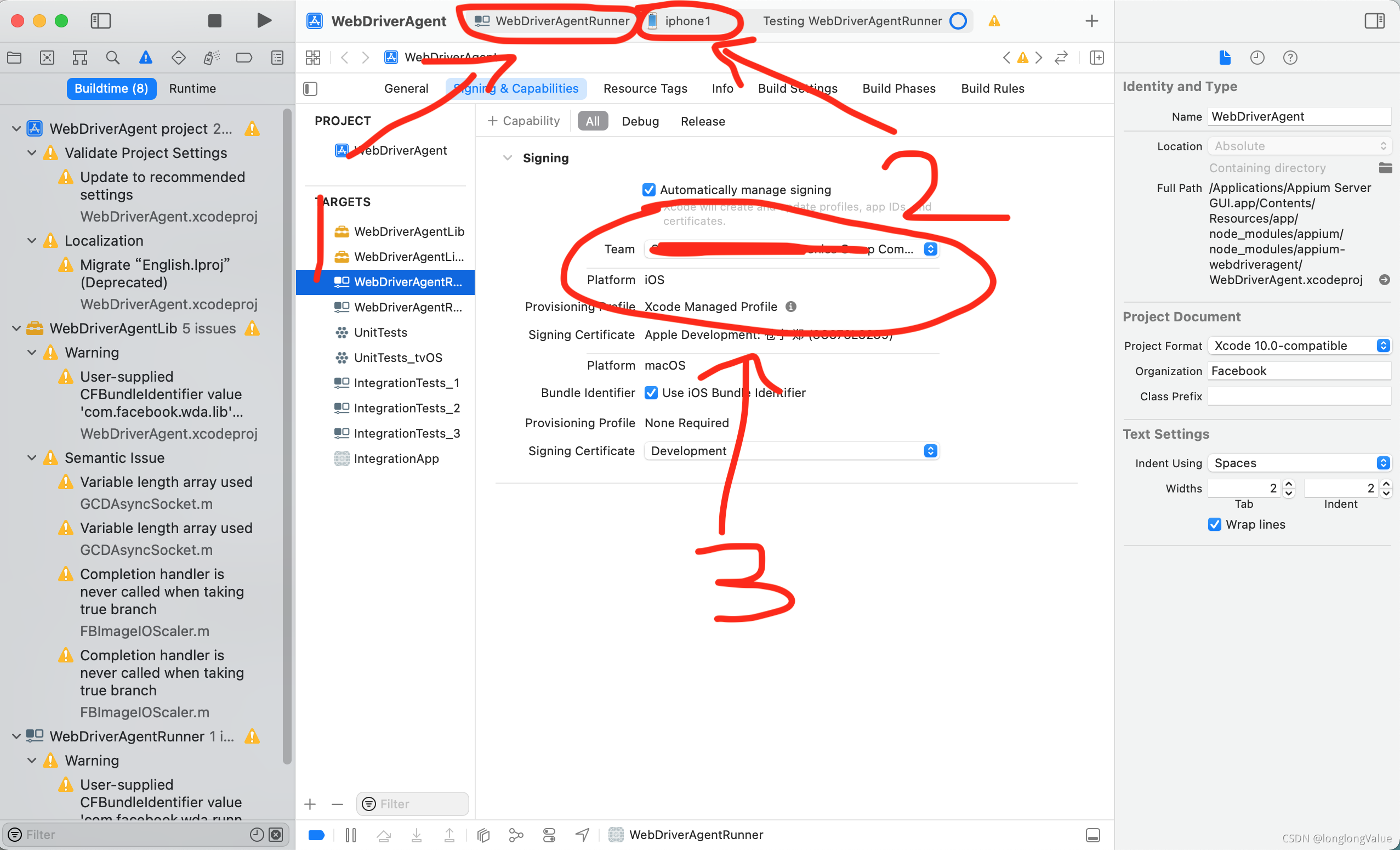Add a capability with + Capability

coord(523,121)
